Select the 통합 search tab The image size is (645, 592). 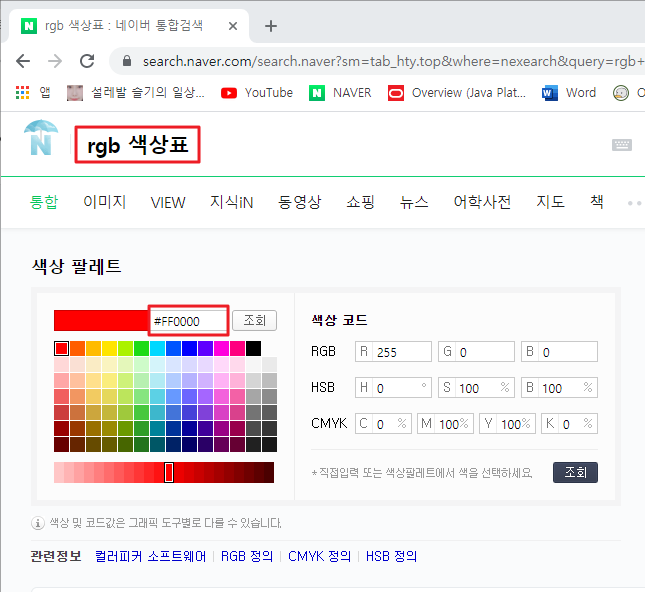click(x=44, y=202)
